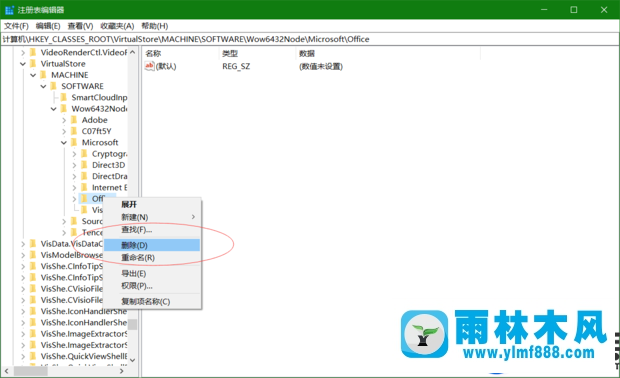Open the 查看(V) menu

coord(80,26)
